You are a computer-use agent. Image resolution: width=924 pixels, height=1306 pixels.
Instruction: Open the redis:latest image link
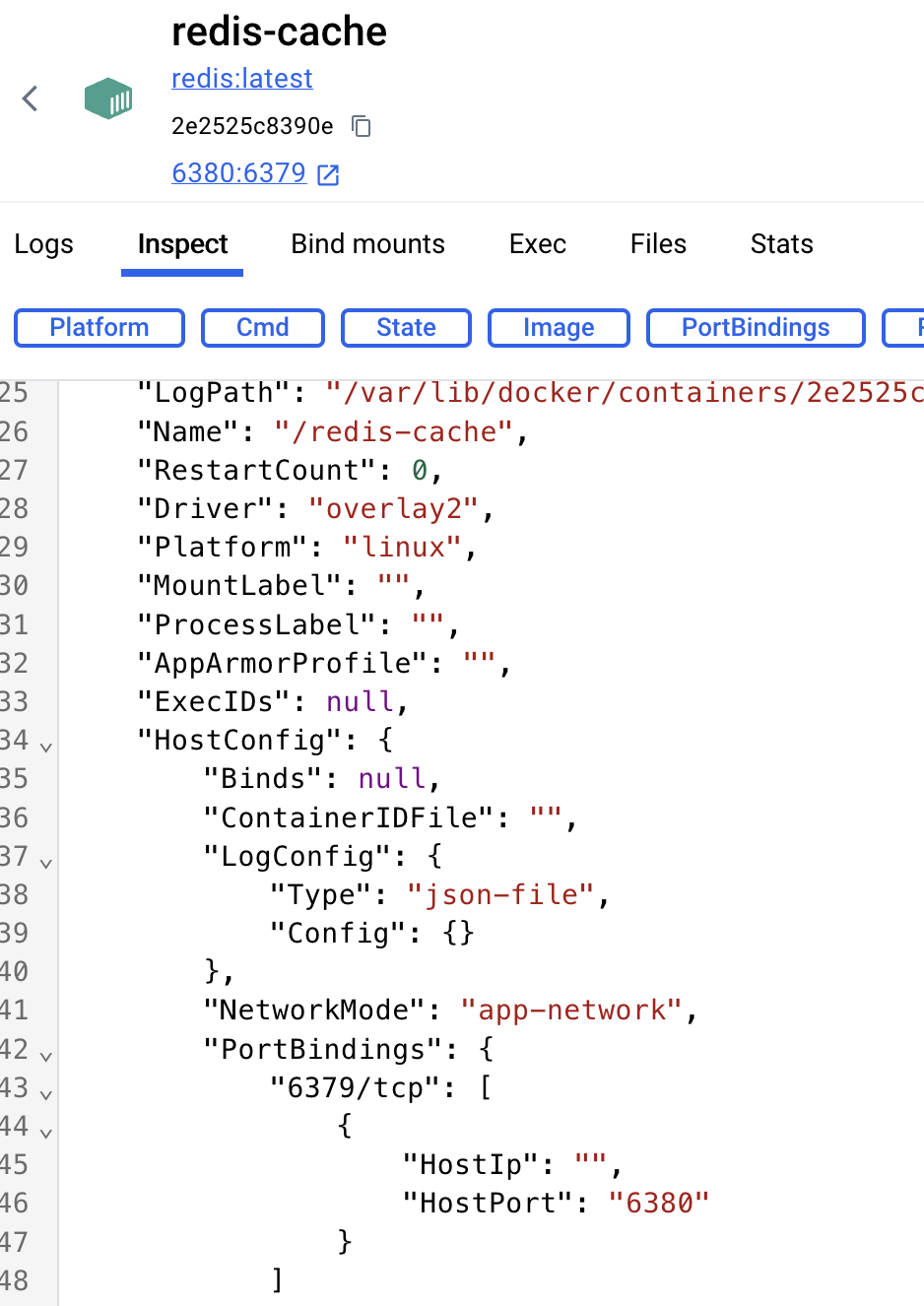click(x=242, y=79)
